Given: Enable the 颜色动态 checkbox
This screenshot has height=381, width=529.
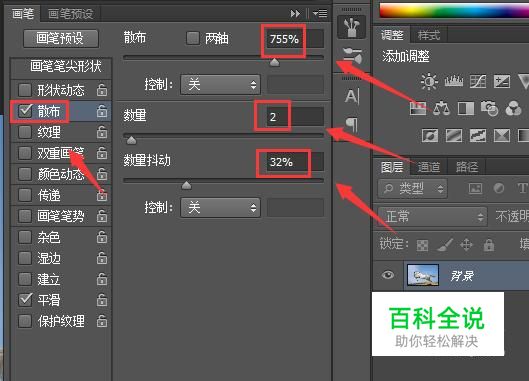Looking at the screenshot, I should [25, 174].
